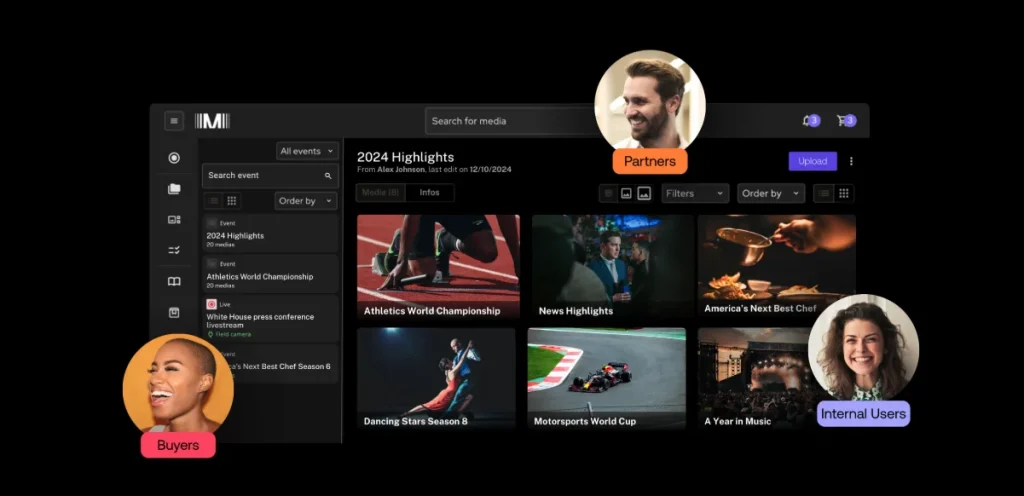Click the checklist icon in left sidebar

click(174, 250)
